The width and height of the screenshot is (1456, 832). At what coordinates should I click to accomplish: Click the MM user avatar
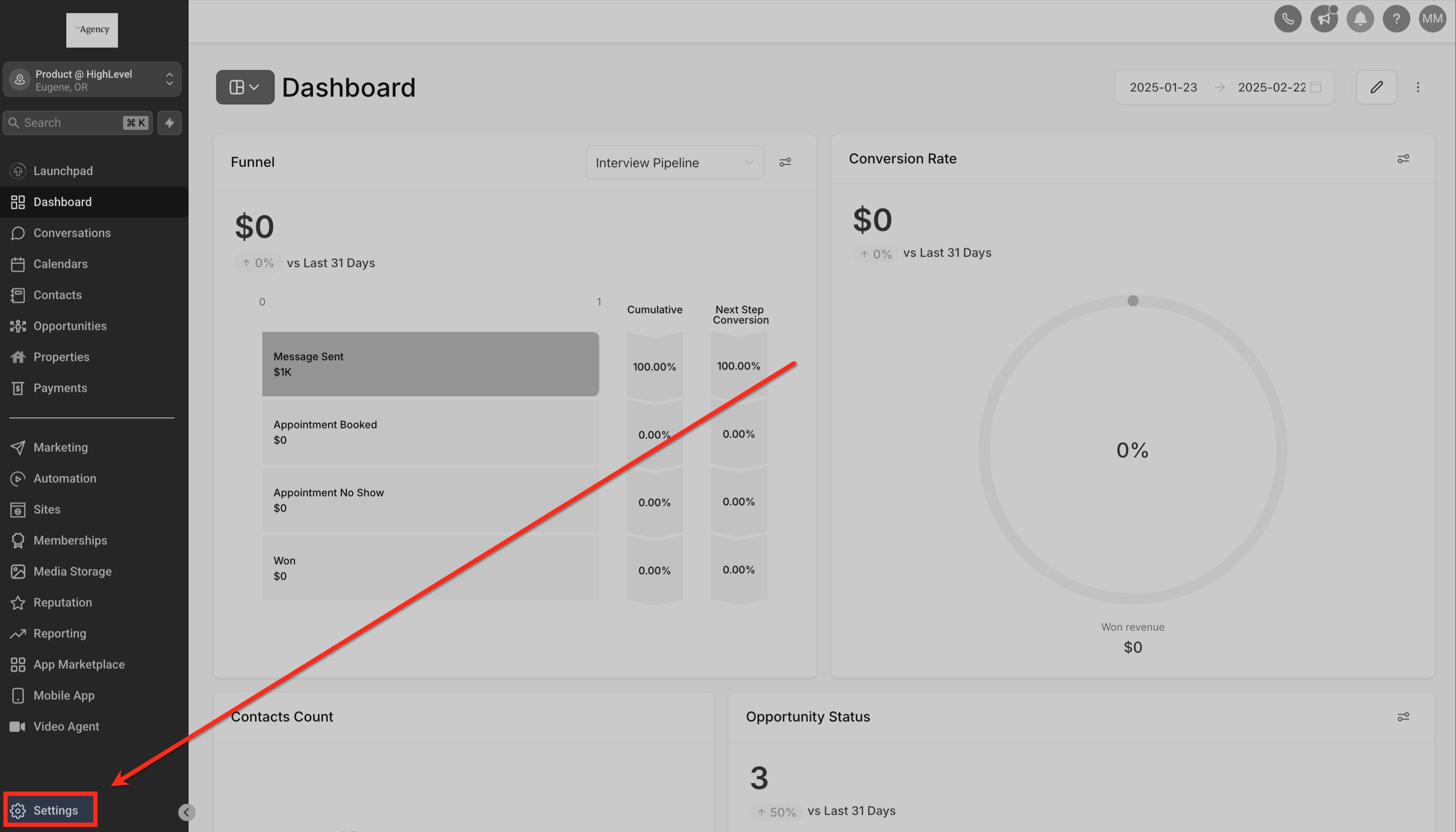tap(1432, 19)
